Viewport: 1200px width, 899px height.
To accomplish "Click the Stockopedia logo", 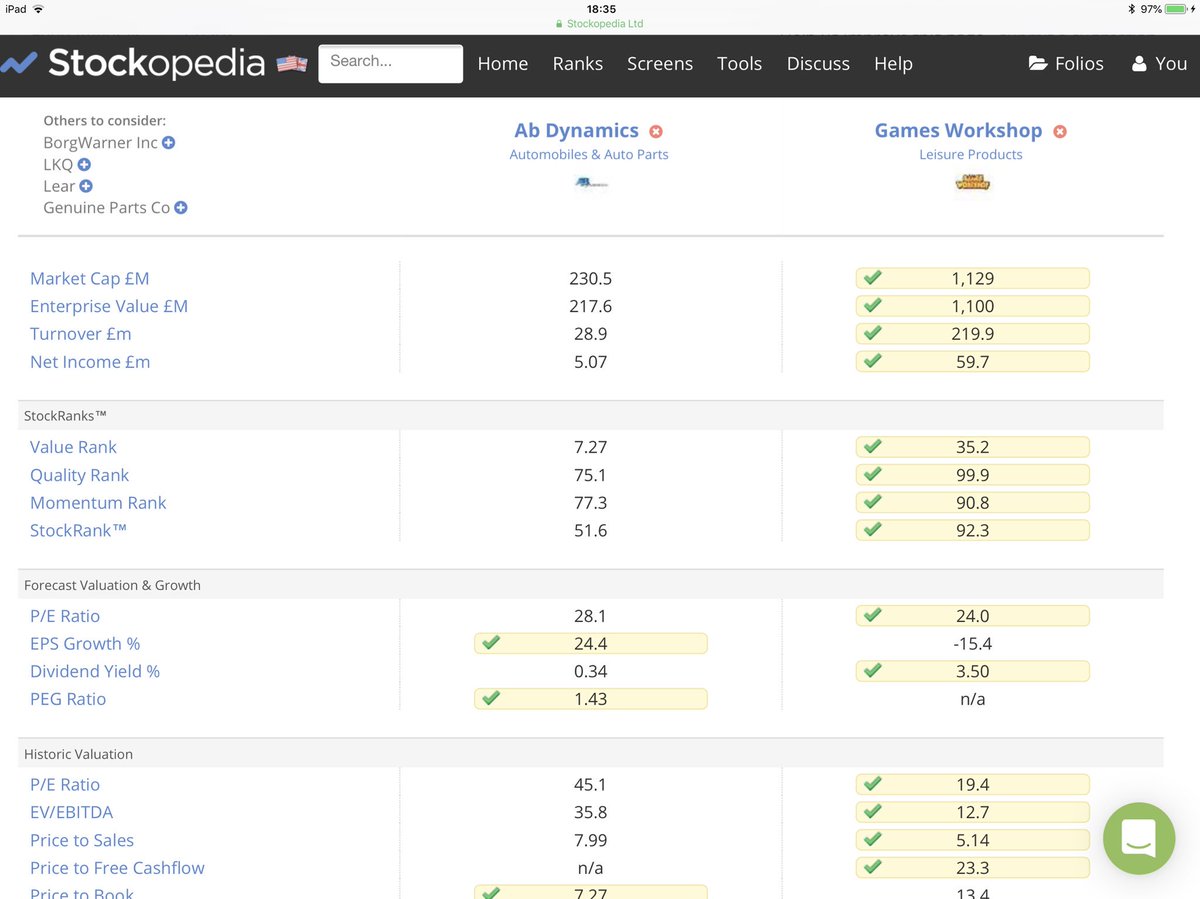I will click(x=133, y=63).
